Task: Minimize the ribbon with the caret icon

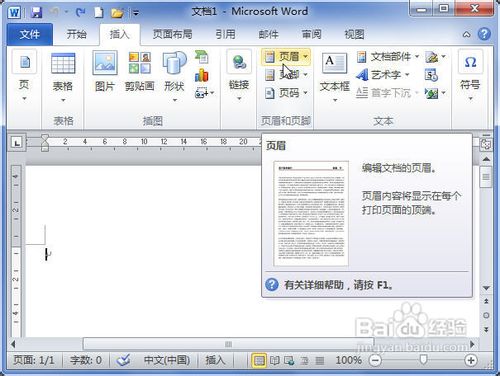Action: (467, 34)
